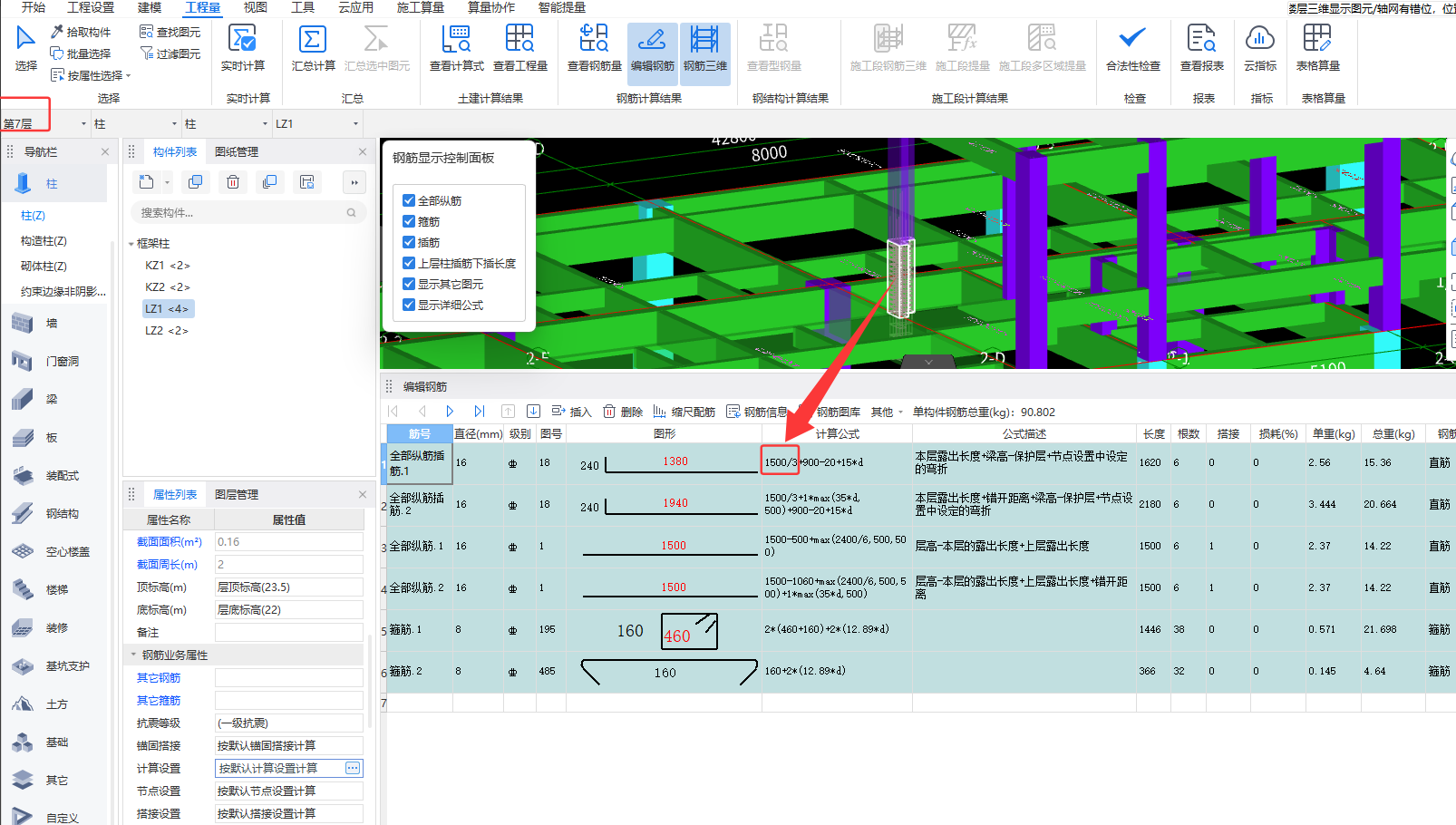Select the 选择 arrow tool
Screen dimensions: 1456x825
click(25, 49)
